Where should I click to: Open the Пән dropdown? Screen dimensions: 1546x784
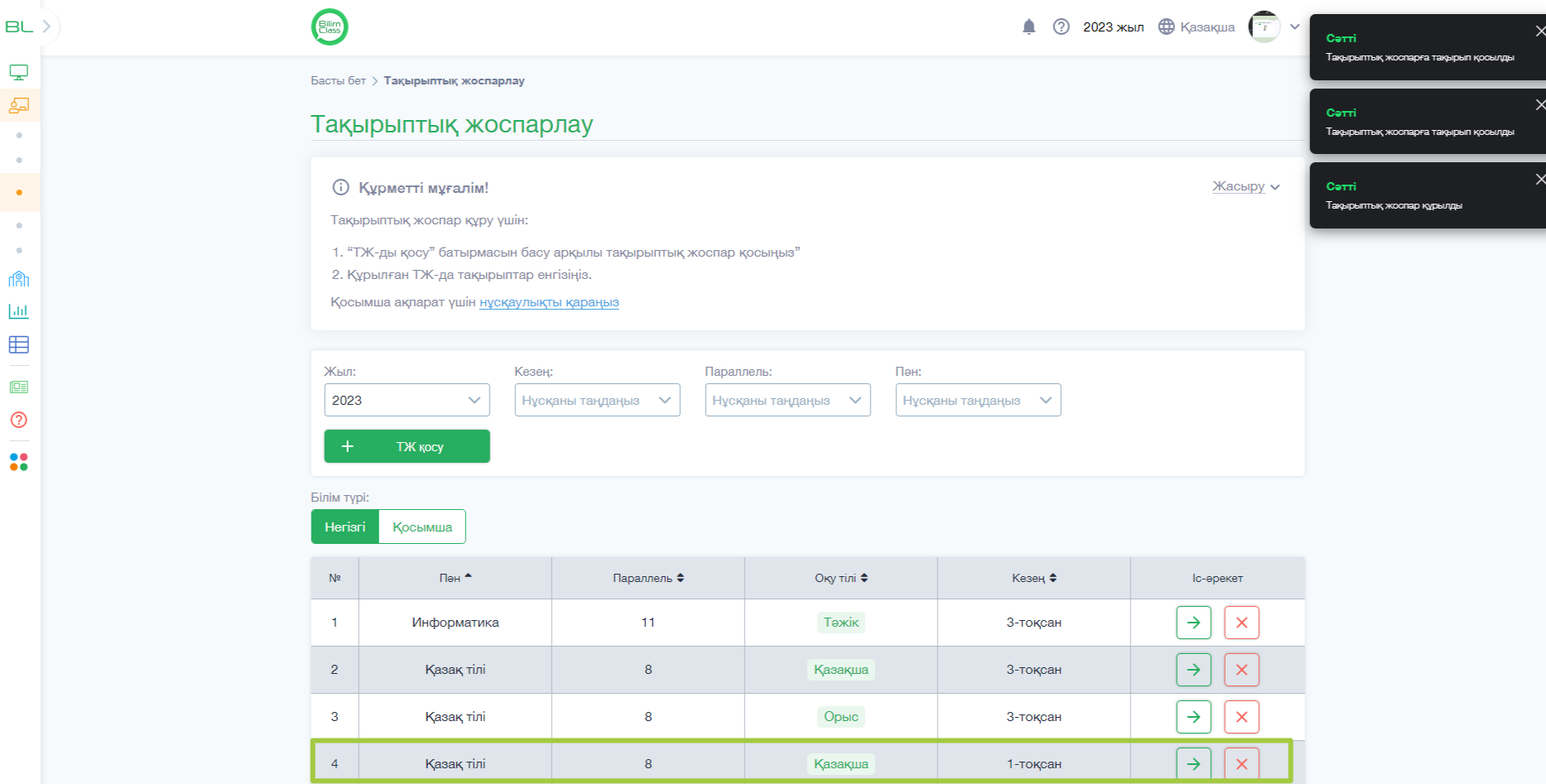tap(979, 400)
